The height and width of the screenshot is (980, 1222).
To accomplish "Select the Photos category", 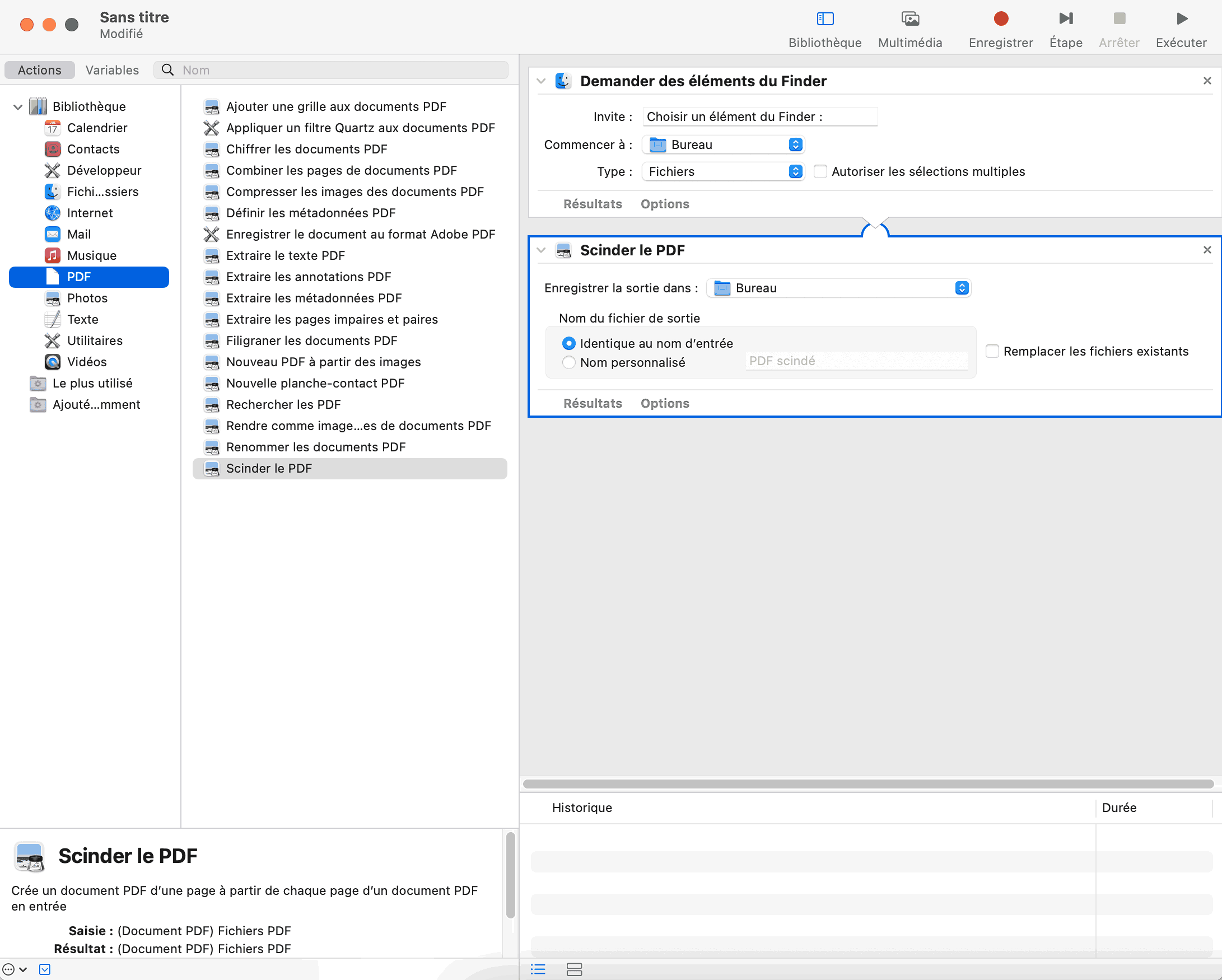I will click(x=87, y=297).
